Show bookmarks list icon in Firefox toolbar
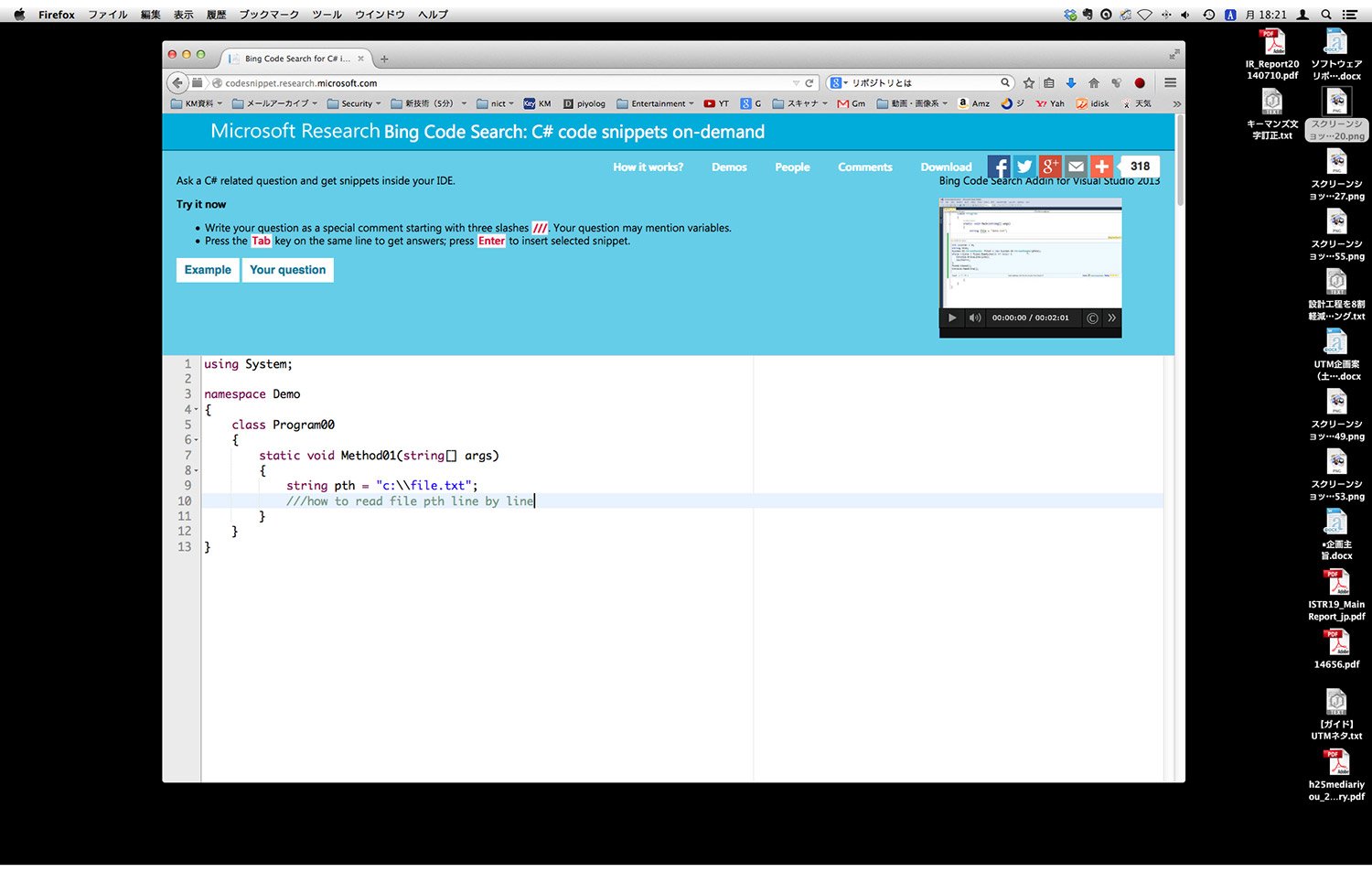 tap(1049, 83)
